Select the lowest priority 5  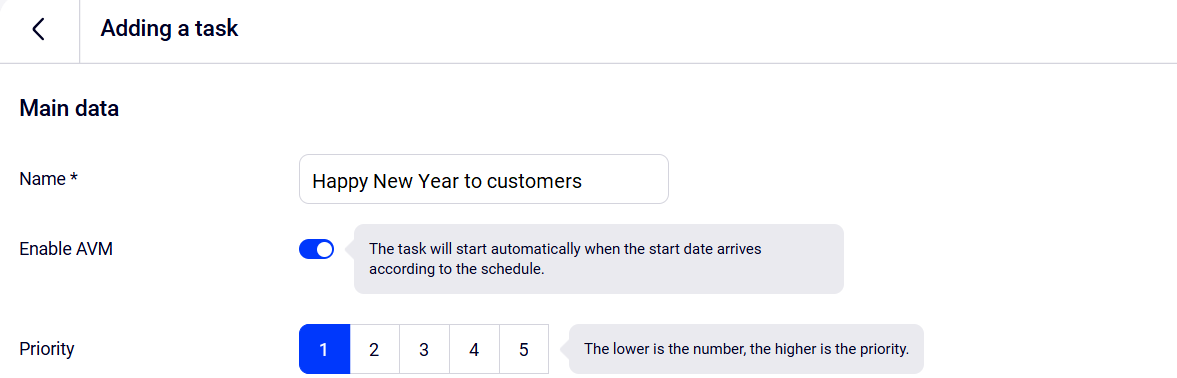524,349
